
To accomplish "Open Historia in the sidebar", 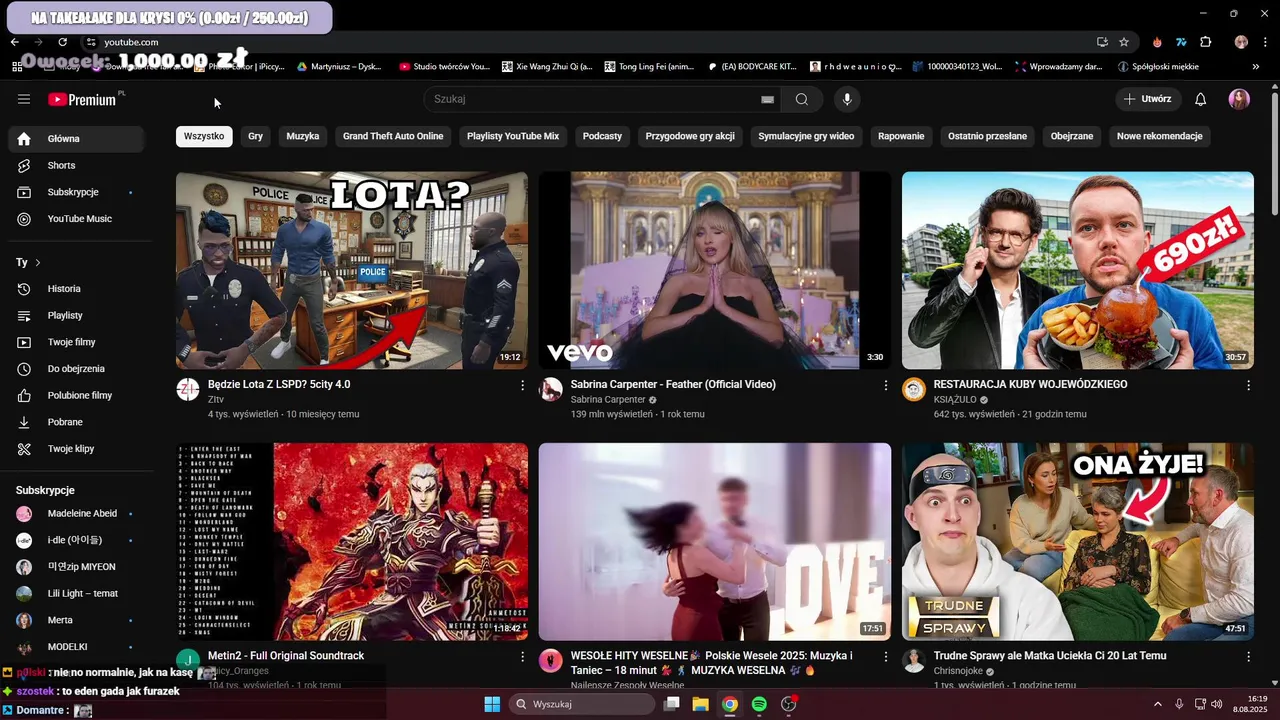I will coord(76,289).
